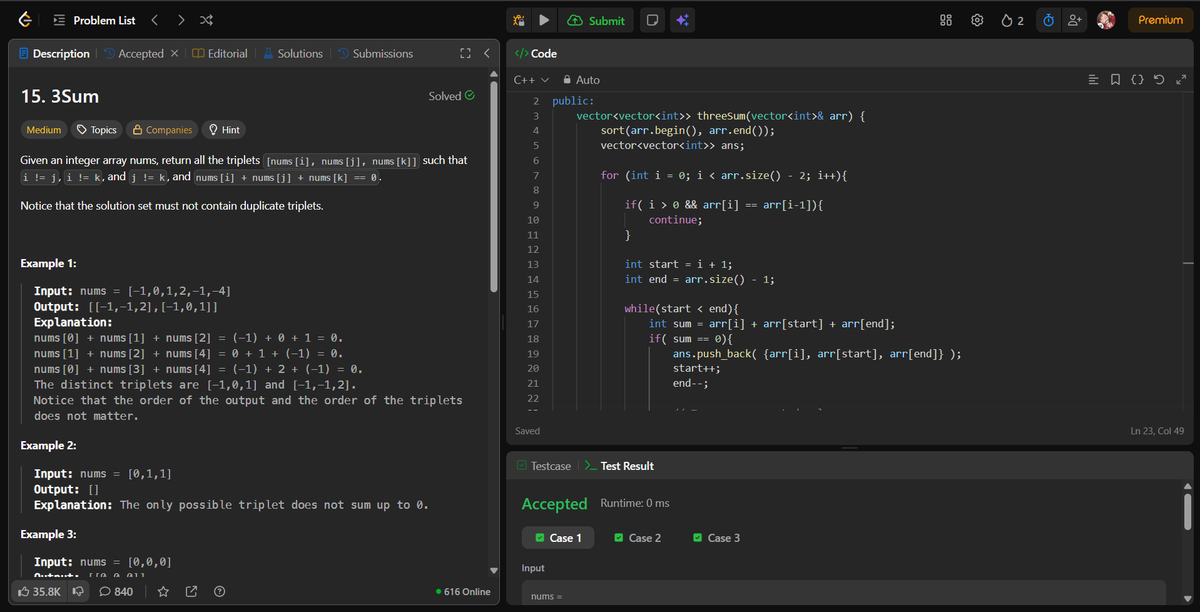Screen dimensions: 1200x612
Task: Submit the solution
Action: pos(596,20)
